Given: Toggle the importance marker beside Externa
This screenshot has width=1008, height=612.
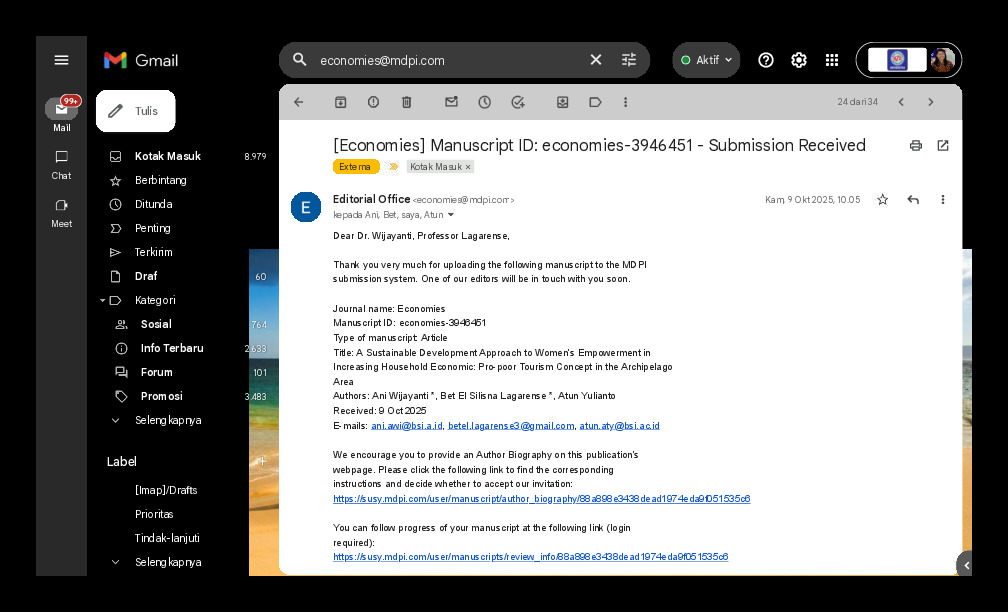Looking at the screenshot, I should pos(393,166).
